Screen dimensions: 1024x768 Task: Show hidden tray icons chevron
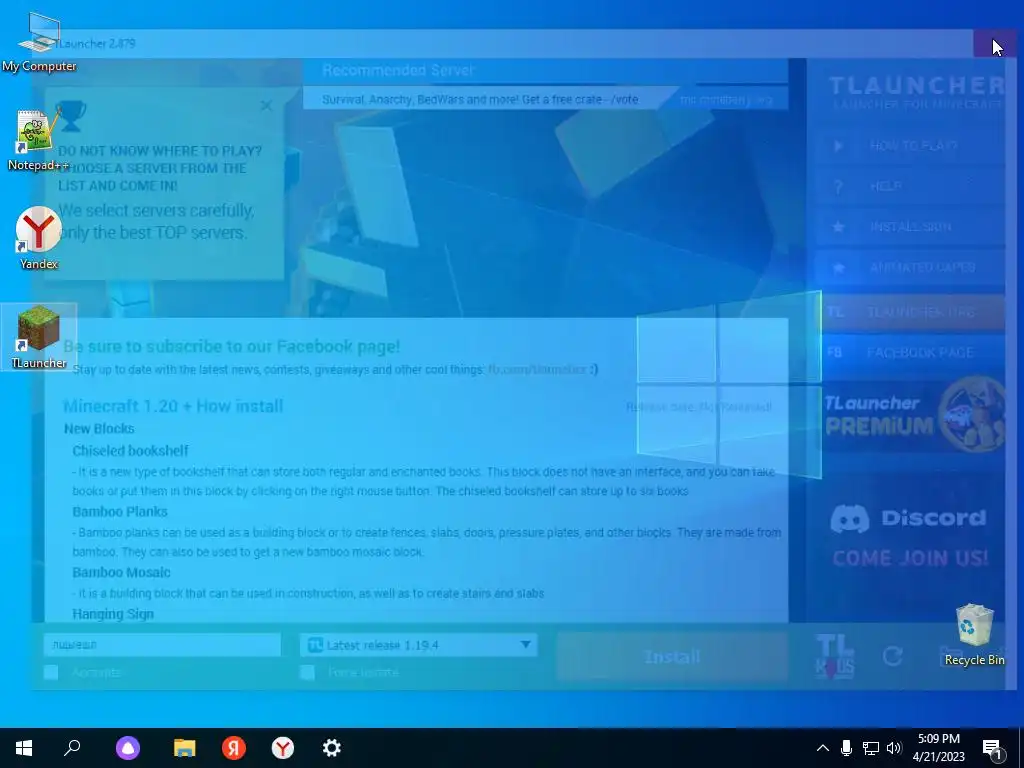(x=823, y=748)
